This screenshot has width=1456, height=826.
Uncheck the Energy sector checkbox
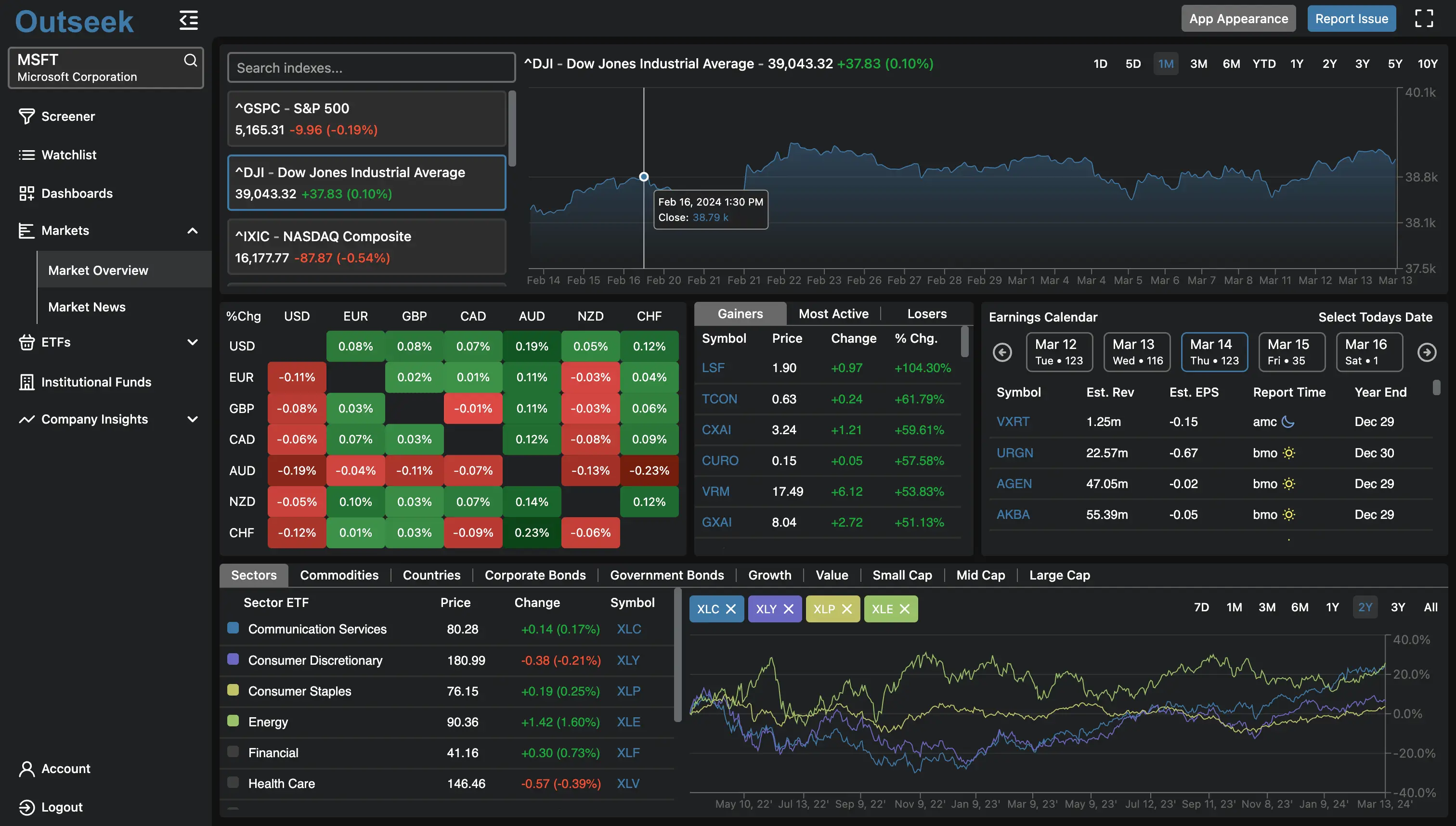pos(233,721)
